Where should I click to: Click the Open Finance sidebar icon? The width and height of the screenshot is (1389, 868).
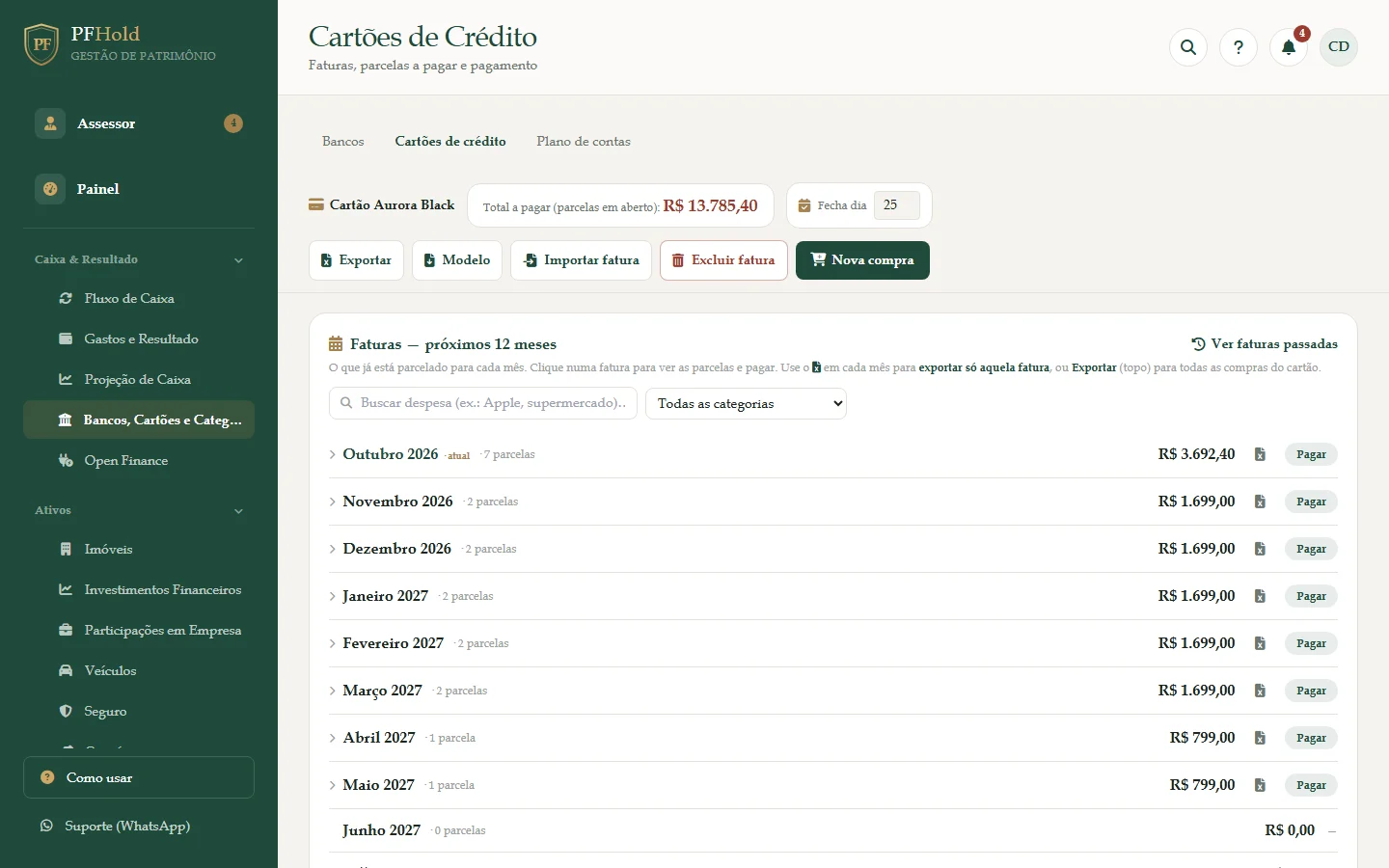click(x=66, y=461)
